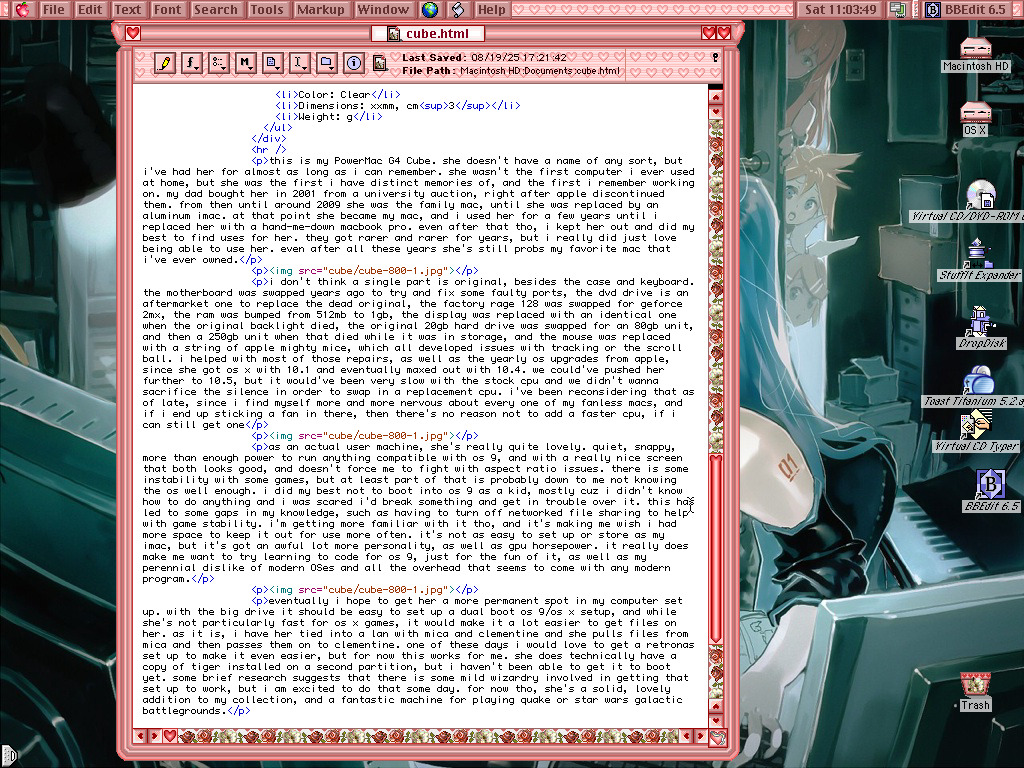Click the document icon beside the cube.html title
Image resolution: width=1024 pixels, height=768 pixels.
(394, 34)
